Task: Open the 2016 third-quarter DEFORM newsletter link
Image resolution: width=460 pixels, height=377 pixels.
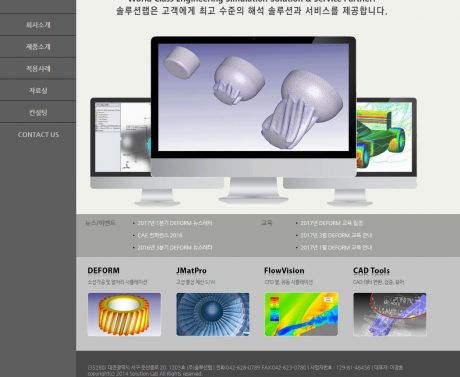Action: pos(175,248)
